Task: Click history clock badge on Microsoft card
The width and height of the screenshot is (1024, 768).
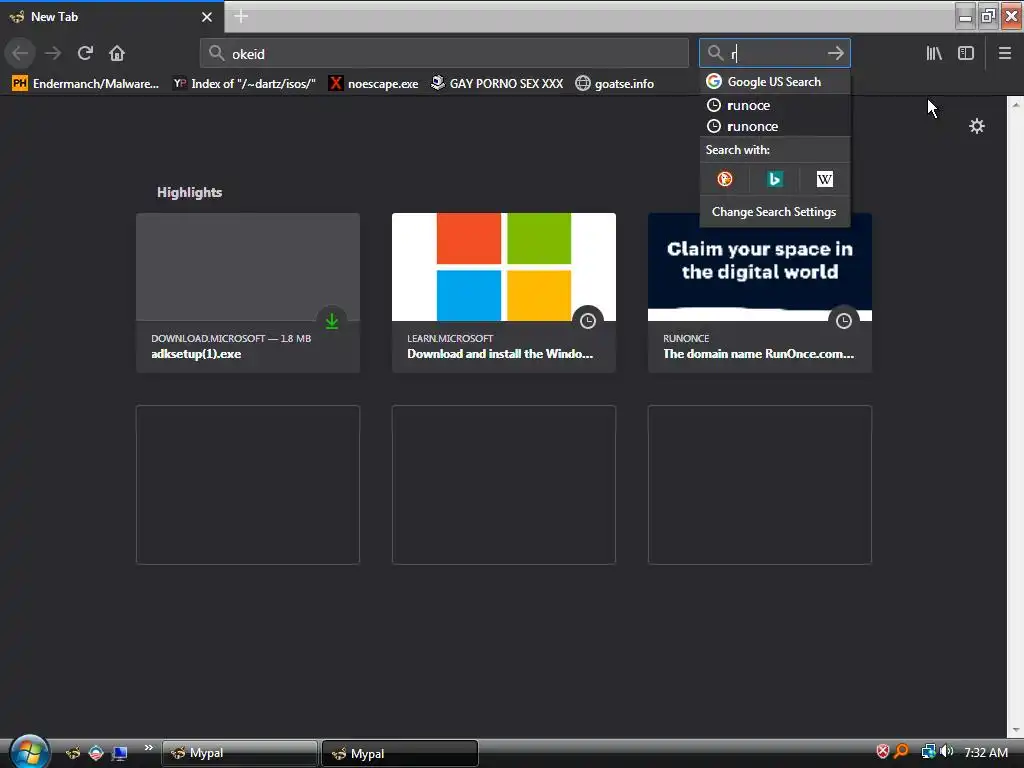Action: pos(588,321)
